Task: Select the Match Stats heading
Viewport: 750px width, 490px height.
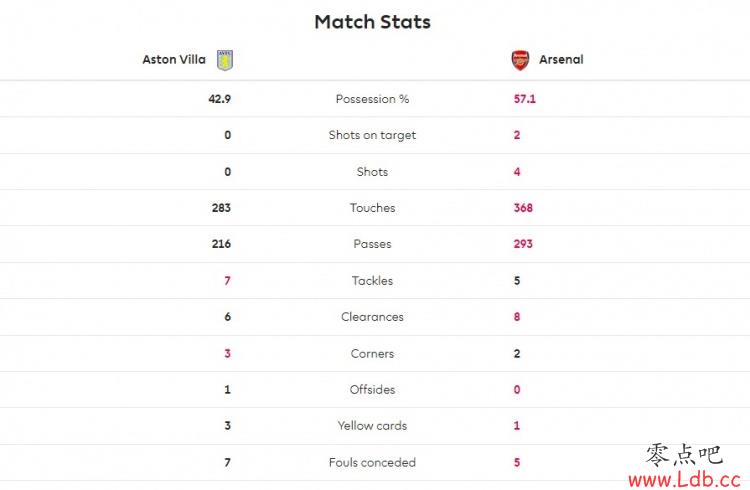Action: coord(373,22)
